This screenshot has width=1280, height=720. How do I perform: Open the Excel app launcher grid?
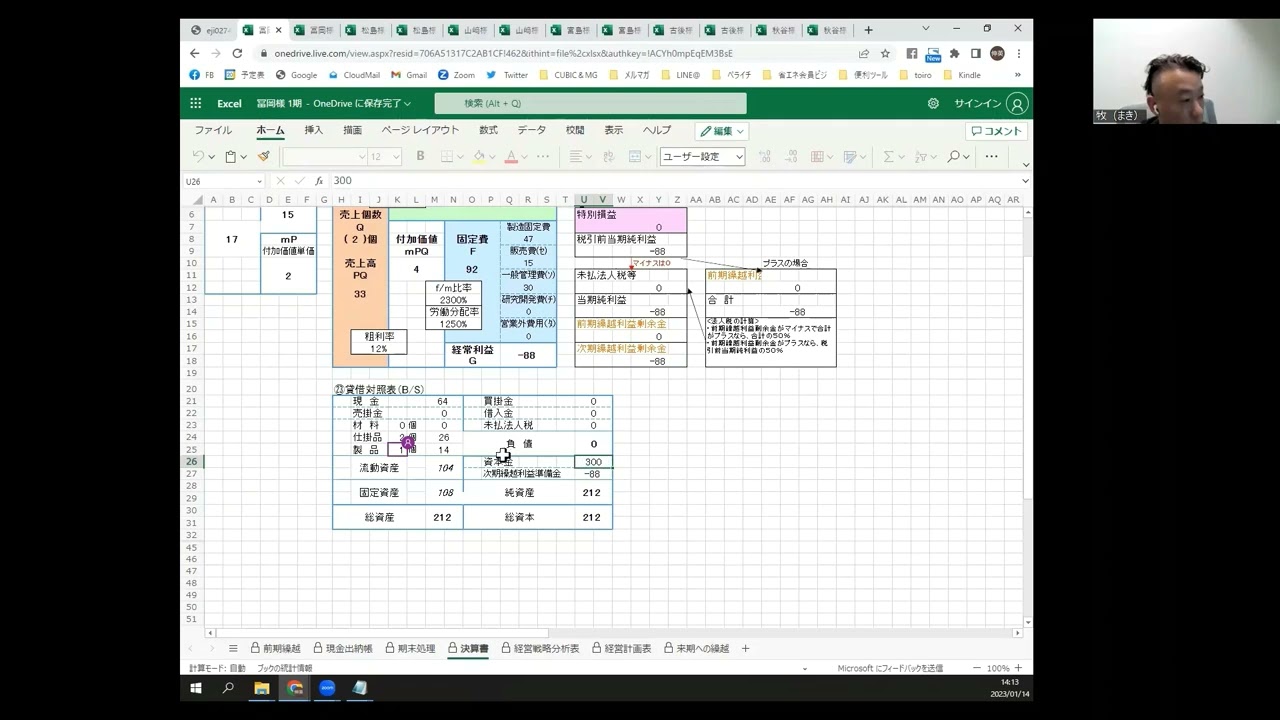tap(195, 103)
